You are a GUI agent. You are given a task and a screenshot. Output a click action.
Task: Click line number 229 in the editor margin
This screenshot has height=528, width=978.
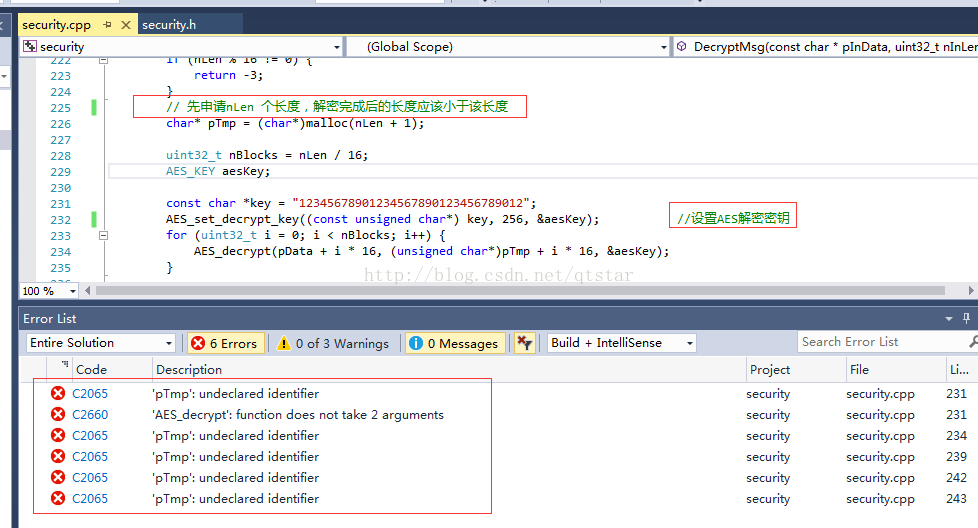click(x=61, y=172)
